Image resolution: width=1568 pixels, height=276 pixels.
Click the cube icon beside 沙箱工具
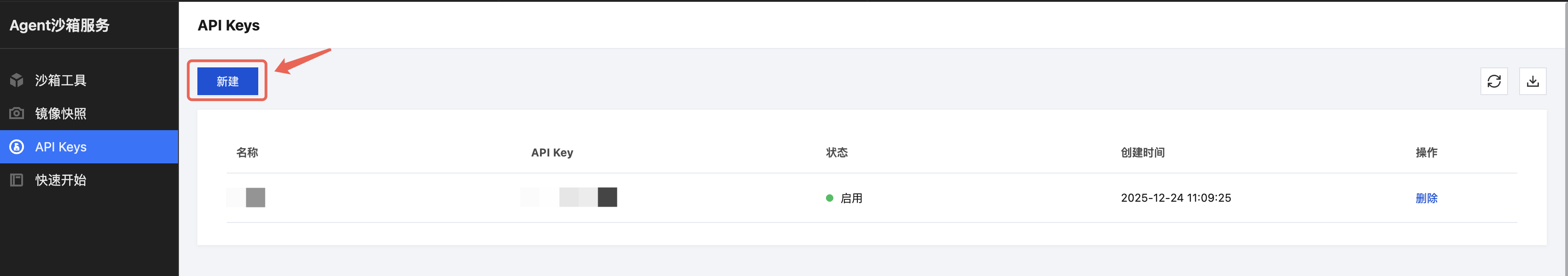tap(17, 80)
